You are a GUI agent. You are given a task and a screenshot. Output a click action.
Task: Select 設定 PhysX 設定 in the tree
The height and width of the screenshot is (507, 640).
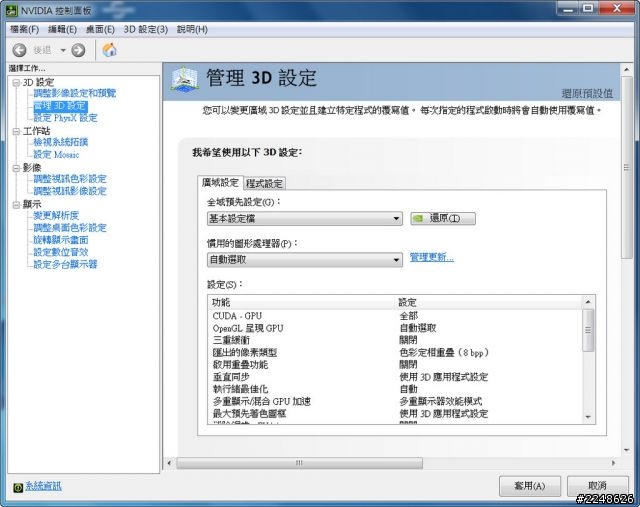pos(65,118)
